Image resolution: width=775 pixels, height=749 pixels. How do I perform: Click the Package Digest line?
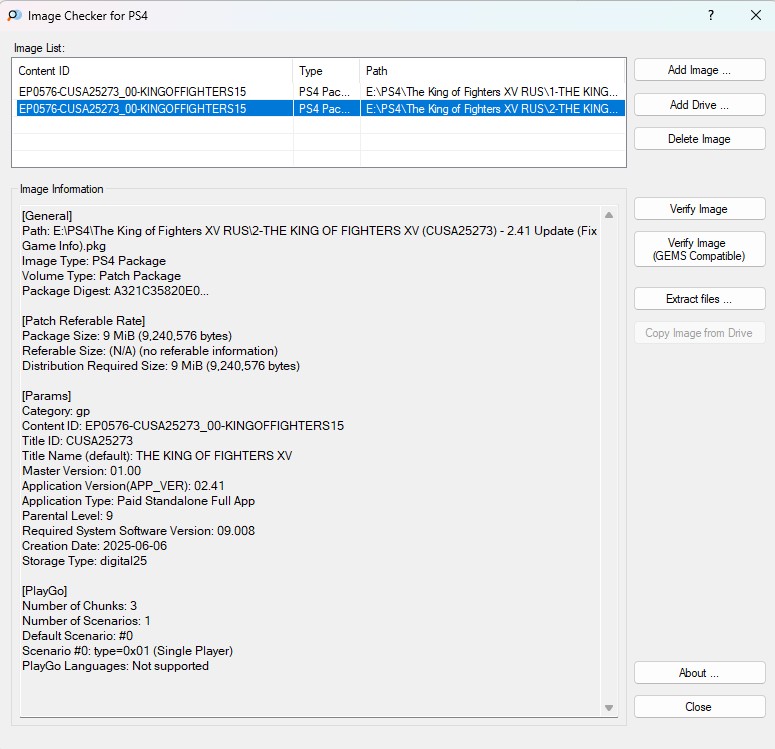pos(115,291)
